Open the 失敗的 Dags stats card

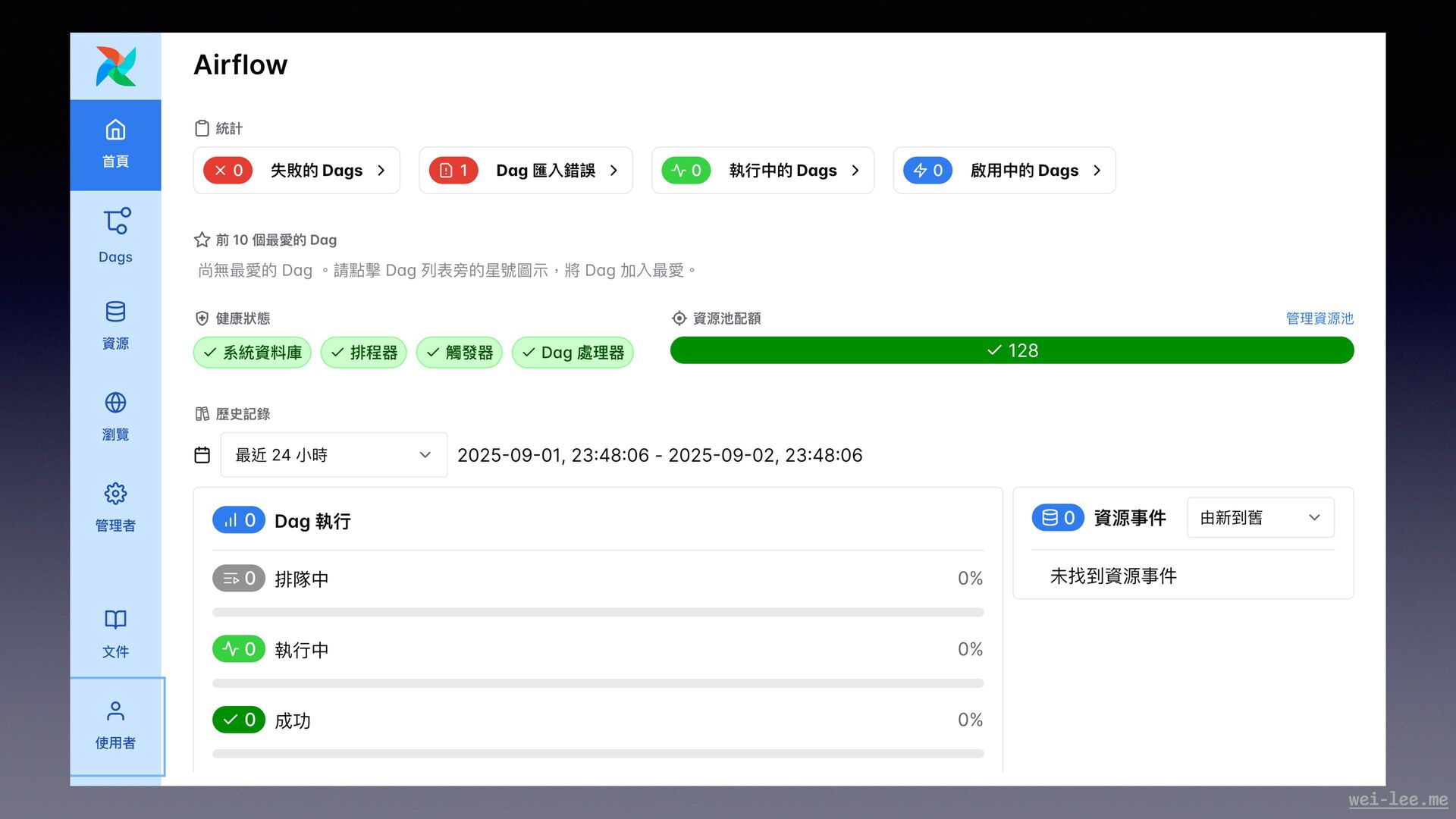[x=297, y=171]
